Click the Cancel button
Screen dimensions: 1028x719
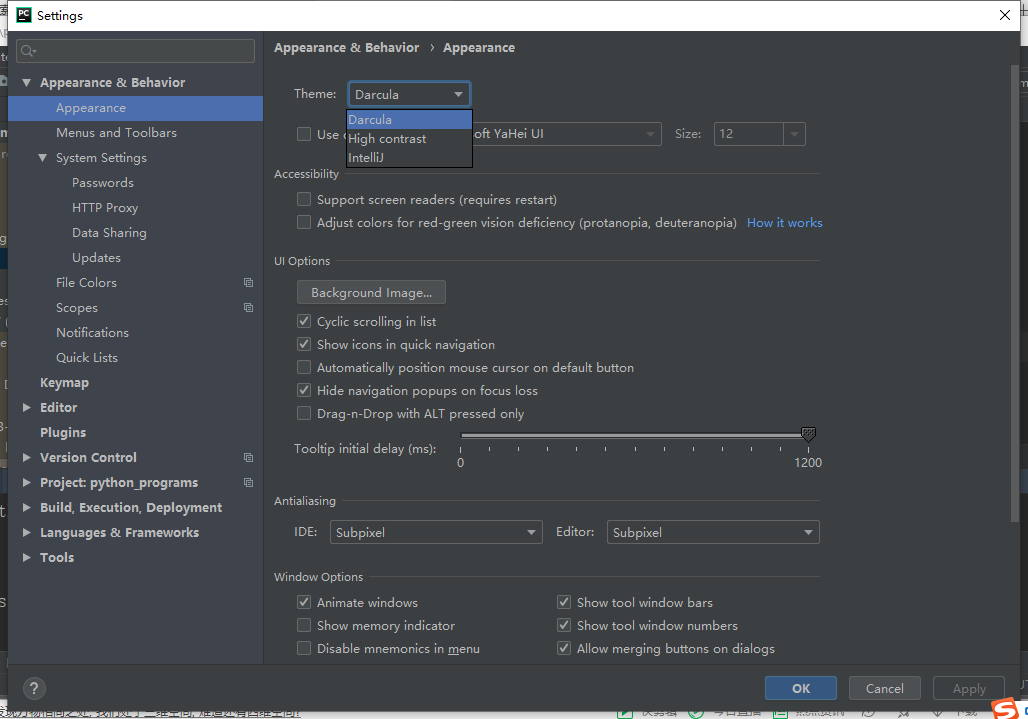pyautogui.click(x=884, y=688)
